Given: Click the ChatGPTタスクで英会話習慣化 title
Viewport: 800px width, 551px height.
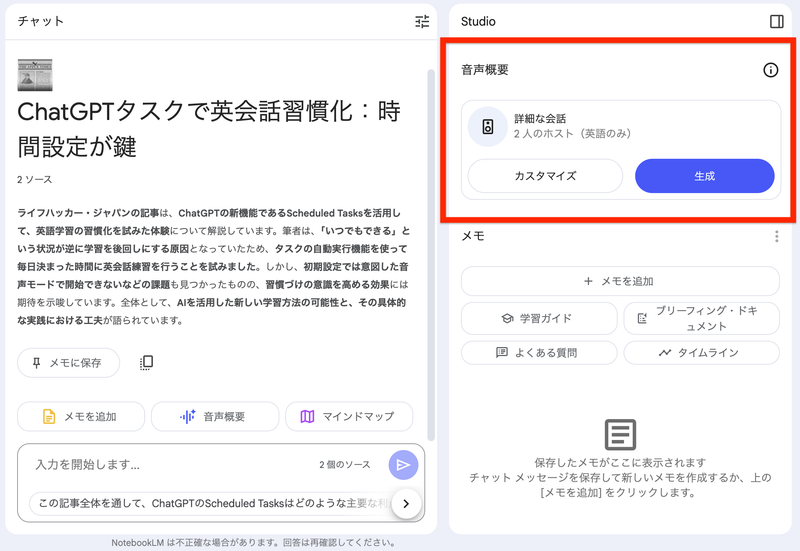Looking at the screenshot, I should (209, 129).
